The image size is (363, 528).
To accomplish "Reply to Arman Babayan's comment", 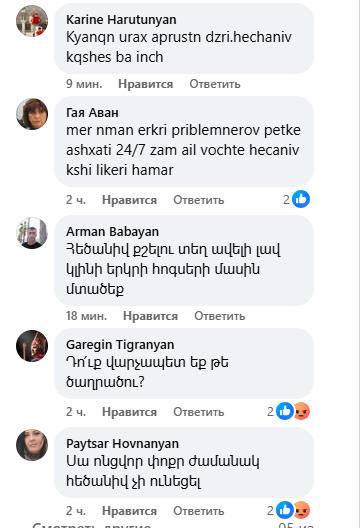I will coord(220,316).
